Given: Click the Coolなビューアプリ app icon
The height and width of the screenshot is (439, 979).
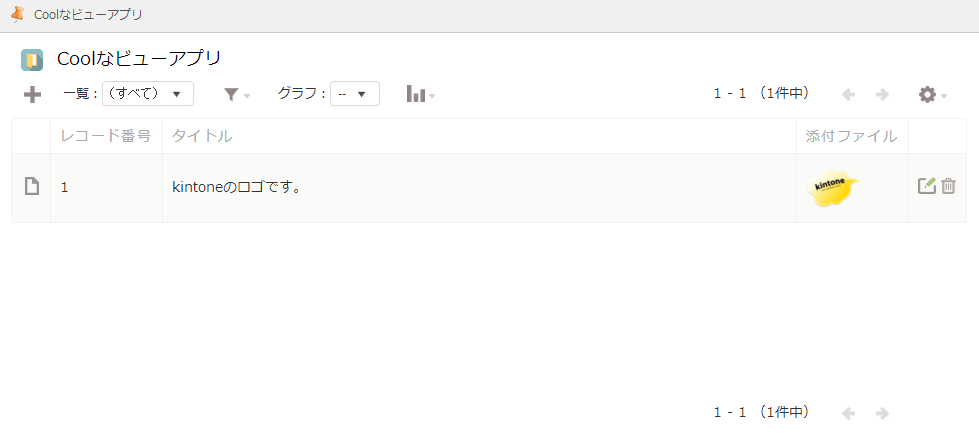Looking at the screenshot, I should [32, 59].
